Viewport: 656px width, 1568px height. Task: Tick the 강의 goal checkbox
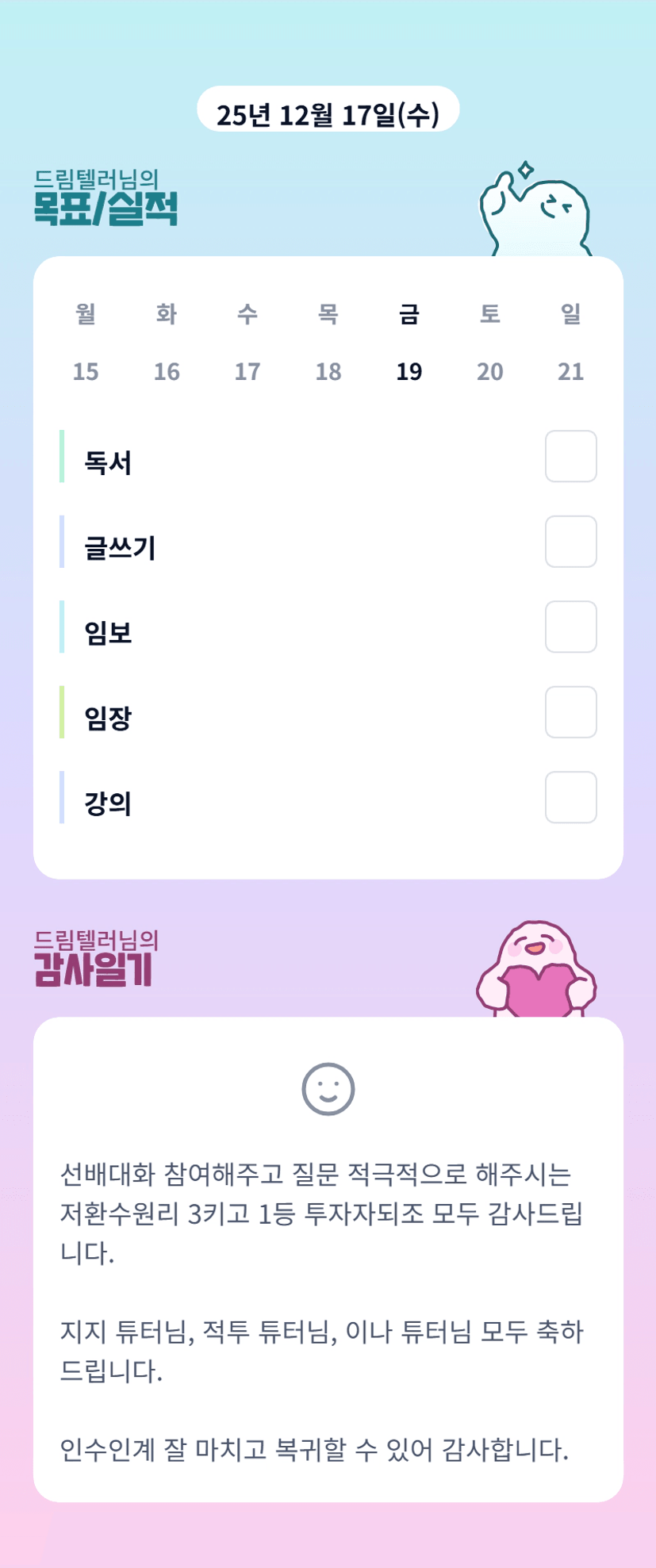pyautogui.click(x=570, y=797)
